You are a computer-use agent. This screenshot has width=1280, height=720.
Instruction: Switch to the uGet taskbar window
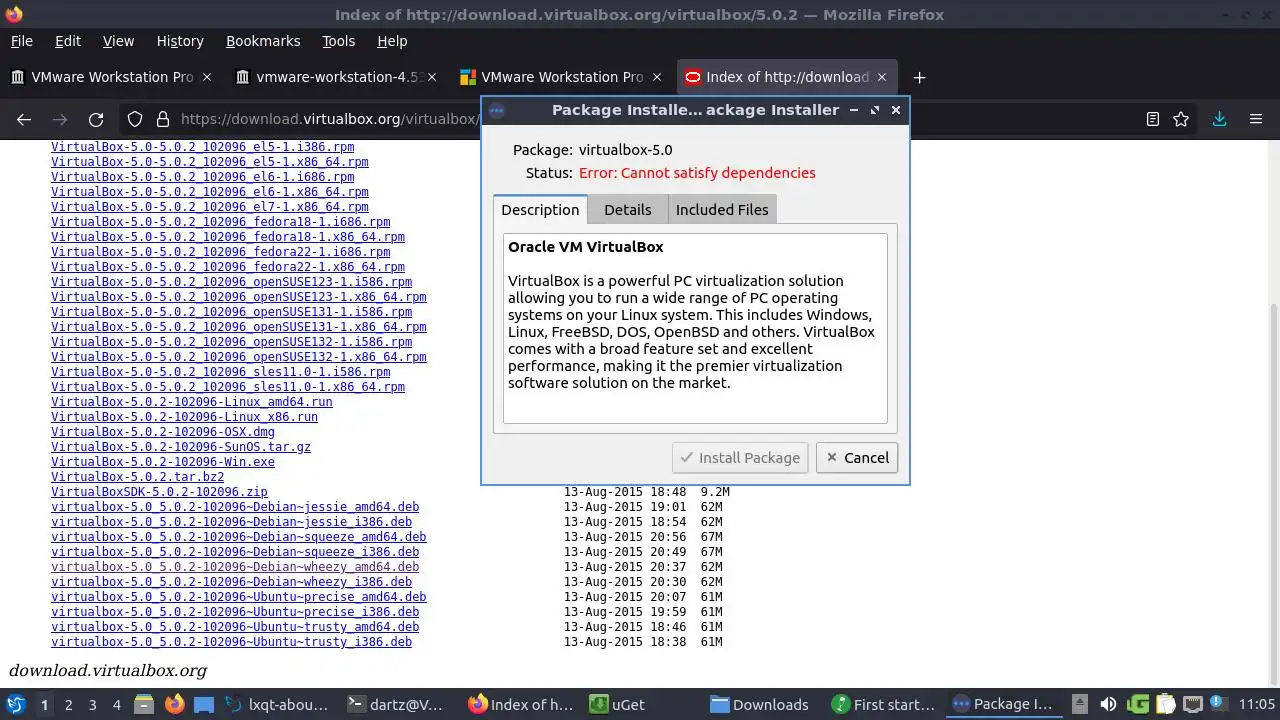616,705
